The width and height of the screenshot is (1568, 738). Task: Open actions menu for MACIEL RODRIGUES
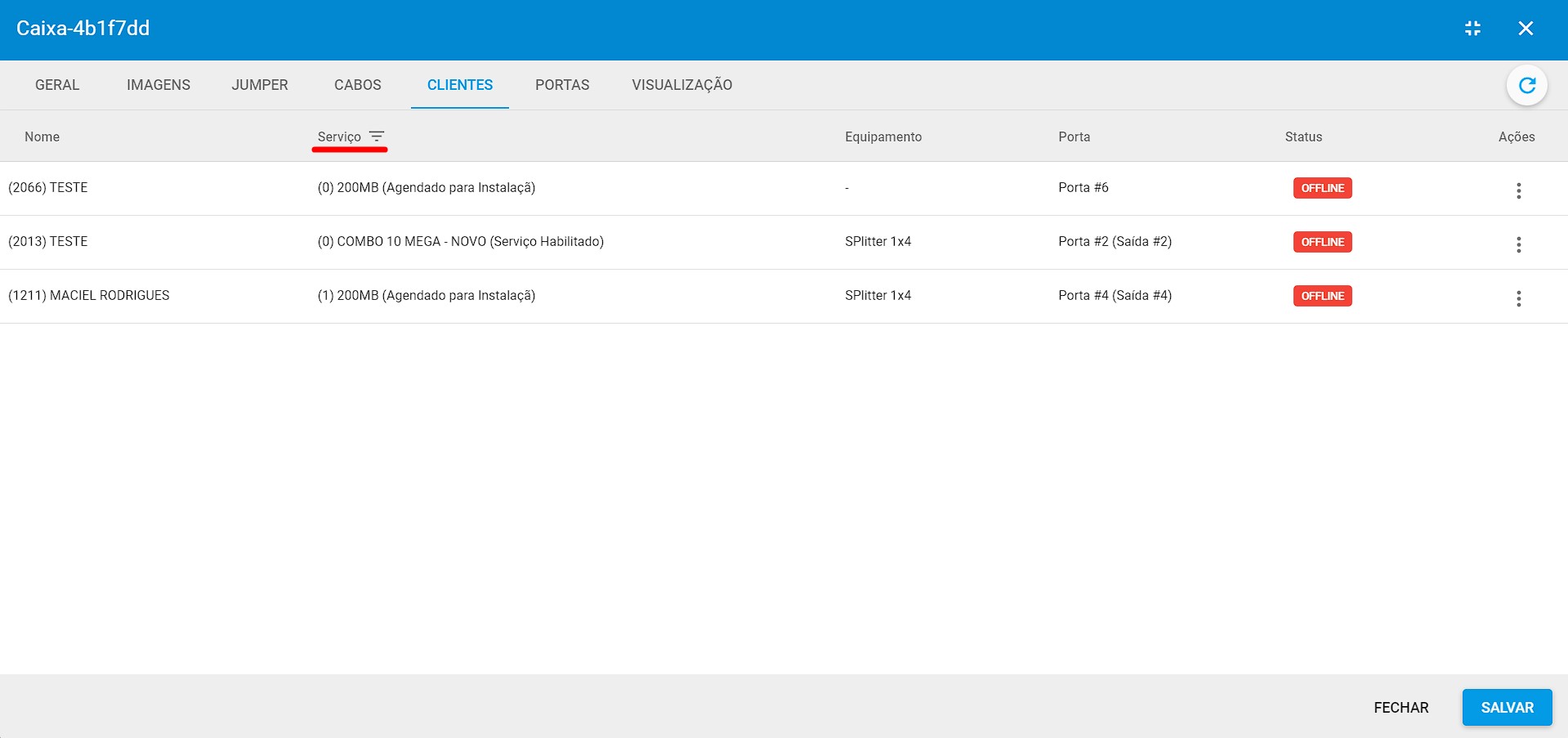(1518, 298)
